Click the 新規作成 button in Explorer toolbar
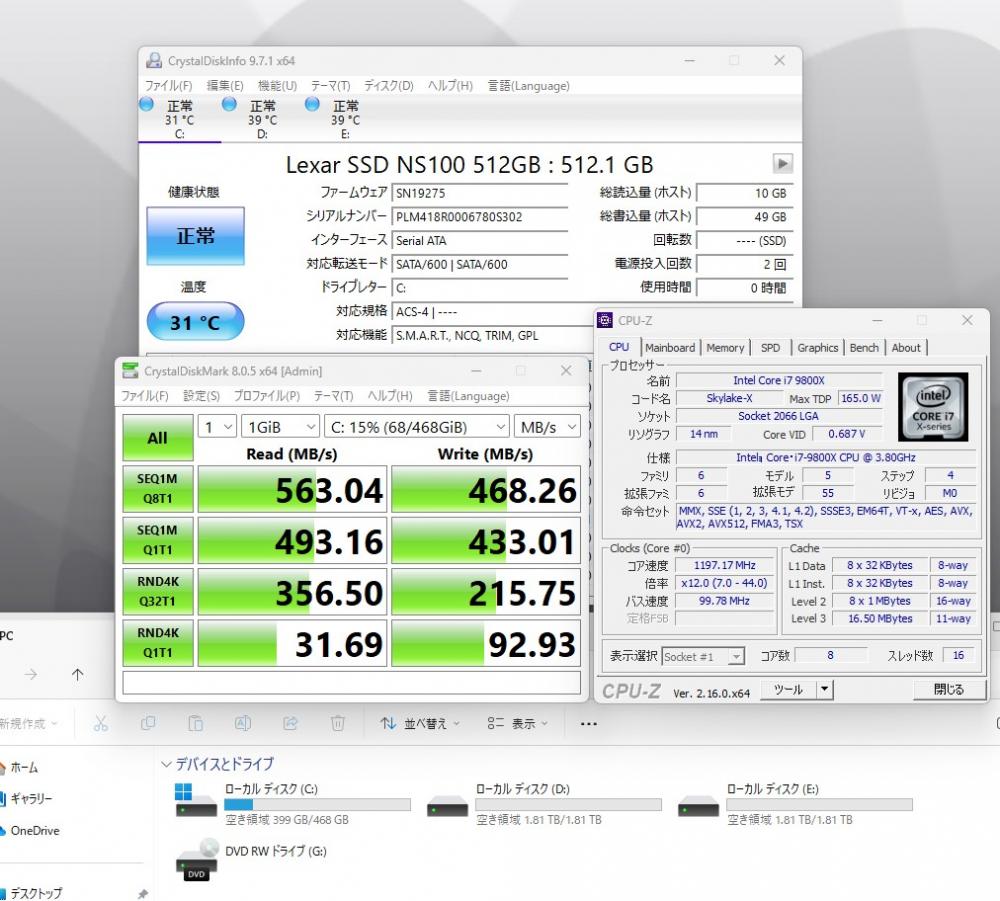 tap(29, 723)
